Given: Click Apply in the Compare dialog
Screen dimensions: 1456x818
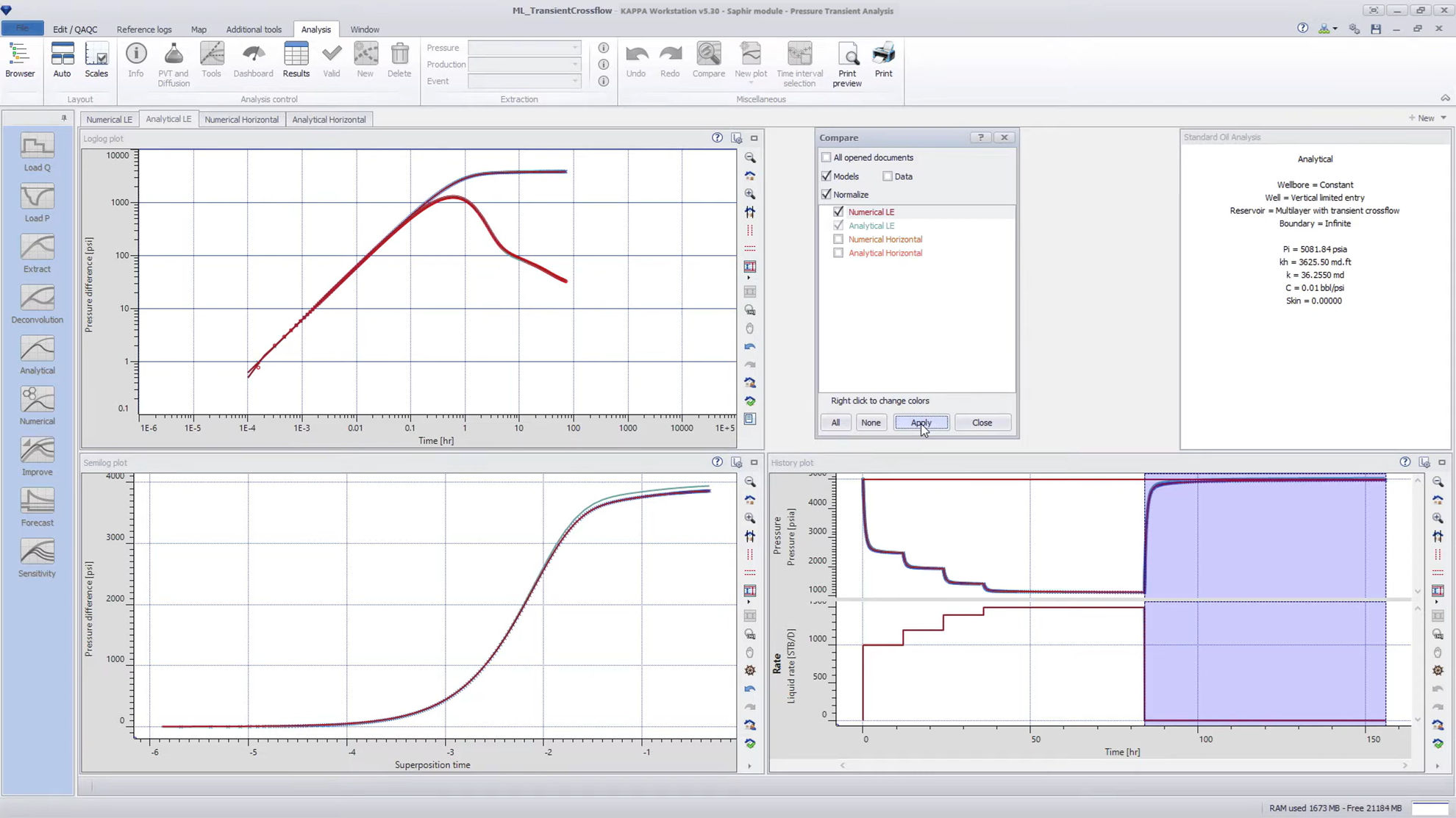Looking at the screenshot, I should tap(921, 423).
